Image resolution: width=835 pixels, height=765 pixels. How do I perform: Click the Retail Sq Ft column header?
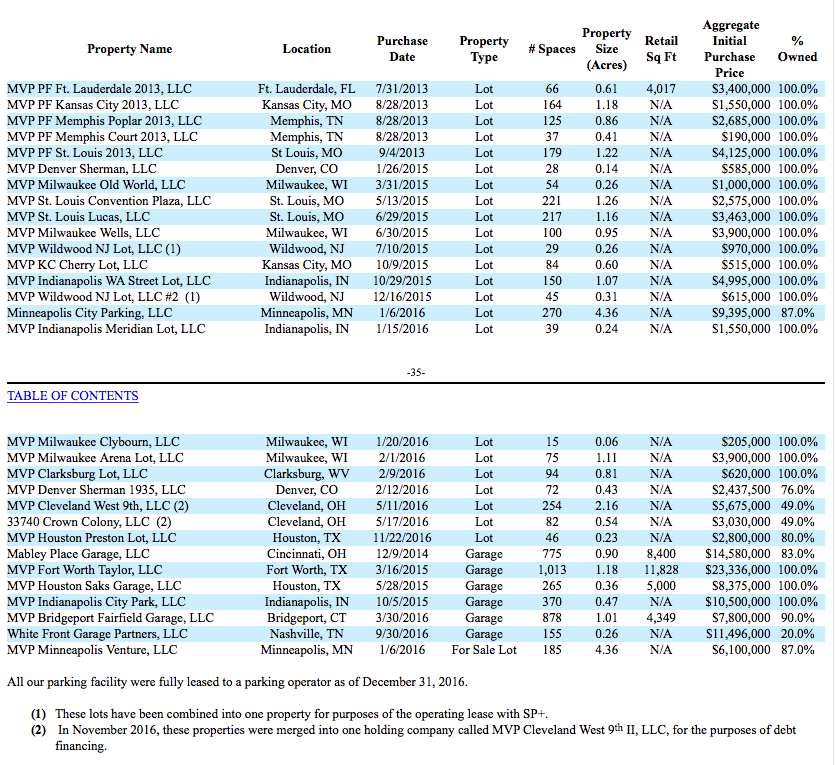[x=661, y=49]
